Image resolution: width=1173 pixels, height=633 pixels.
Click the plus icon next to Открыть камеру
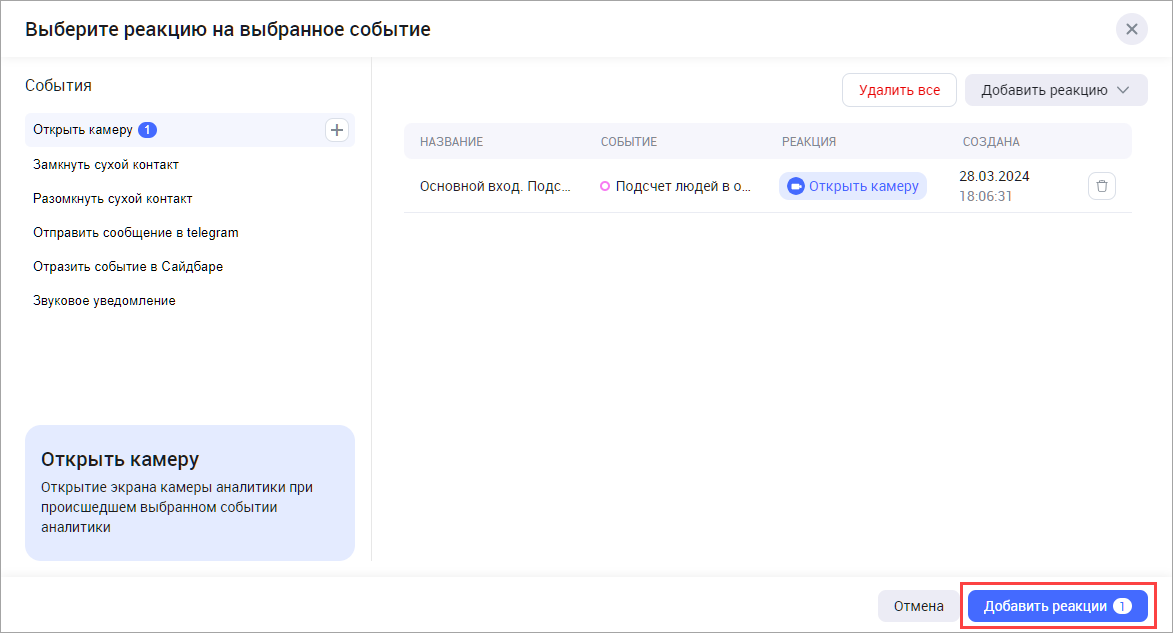click(337, 130)
